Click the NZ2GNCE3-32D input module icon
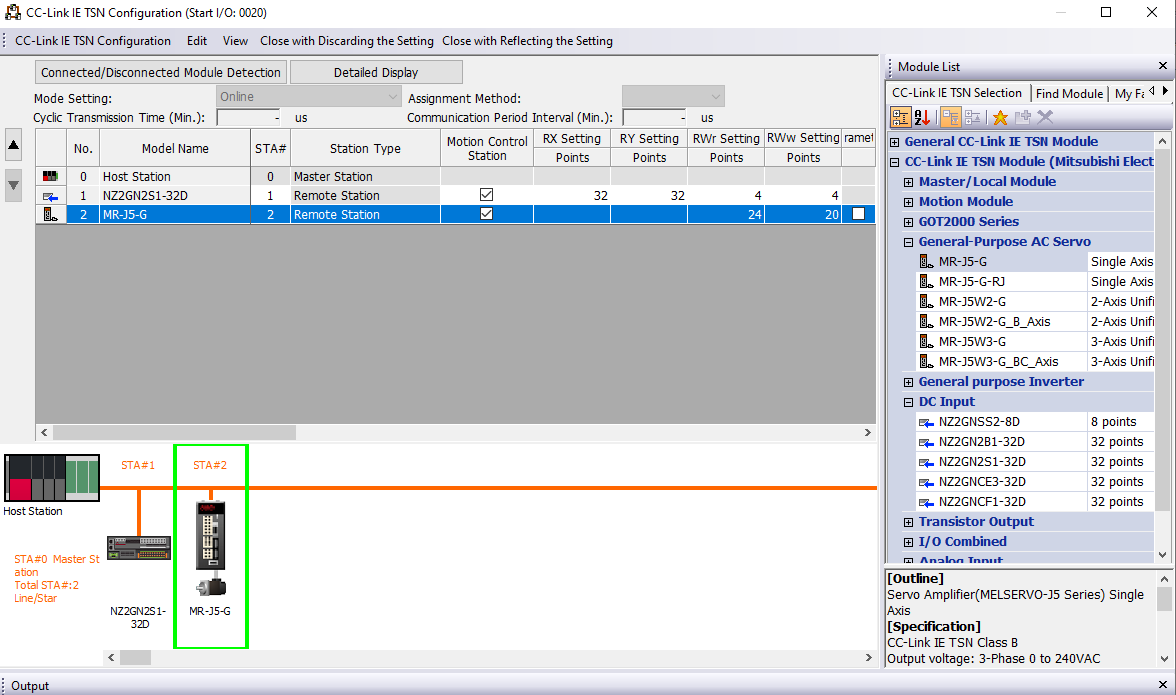The image size is (1176, 695). 926,482
